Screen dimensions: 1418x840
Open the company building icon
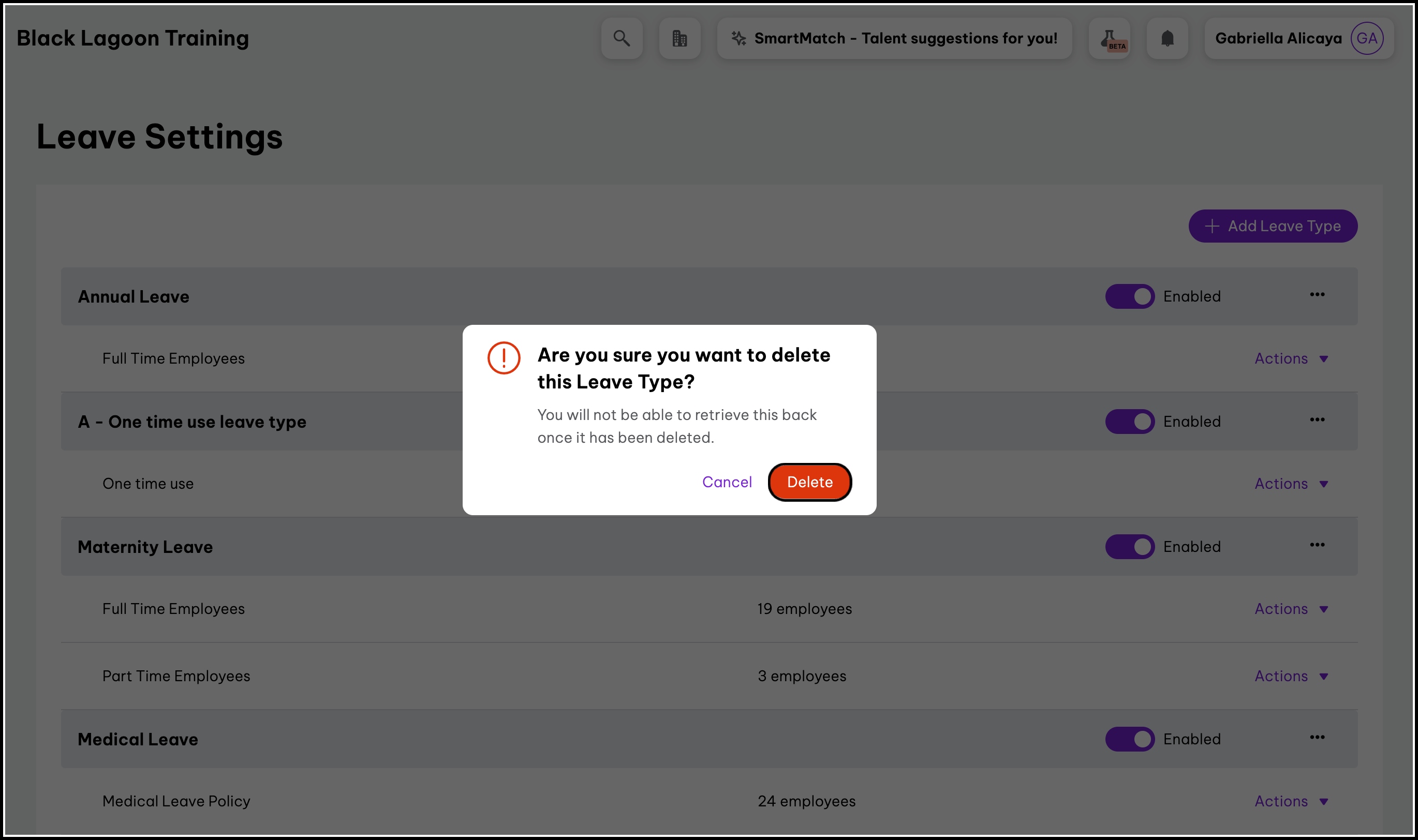680,38
